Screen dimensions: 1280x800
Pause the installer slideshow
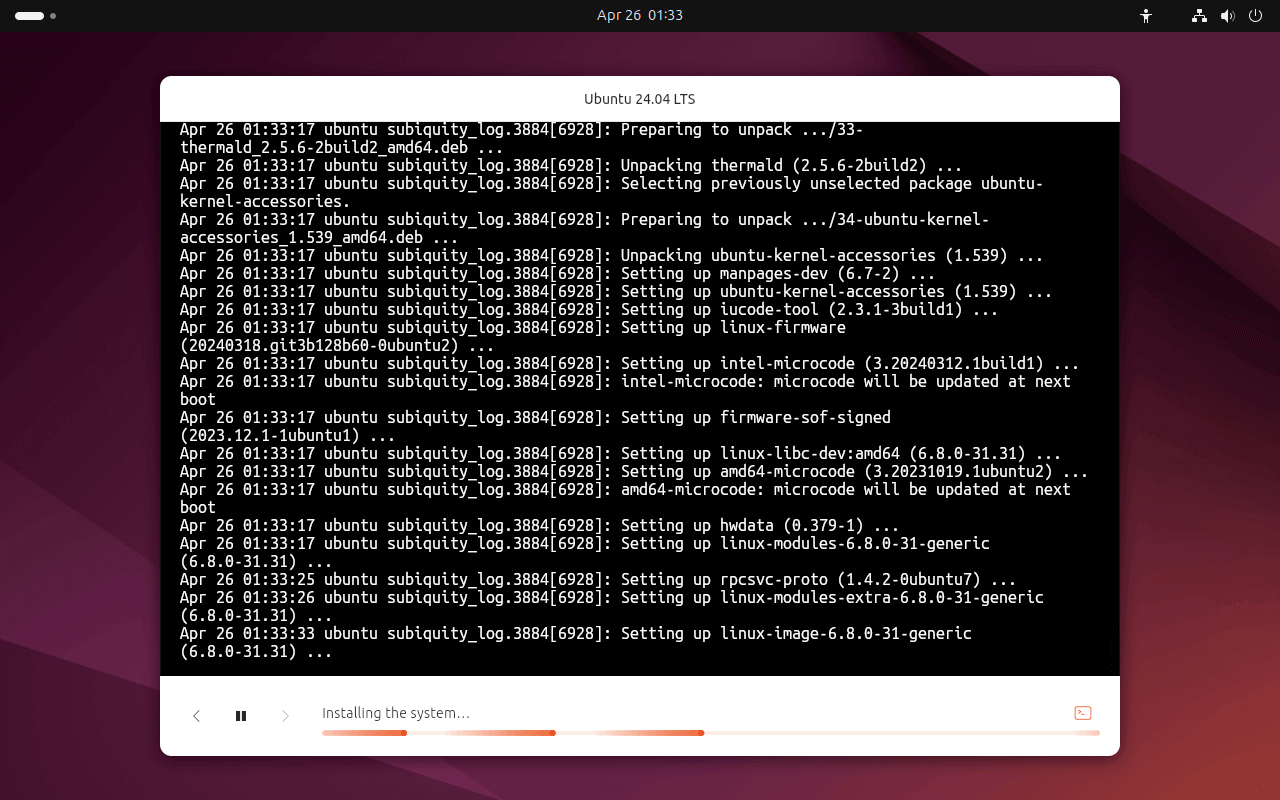(x=241, y=716)
